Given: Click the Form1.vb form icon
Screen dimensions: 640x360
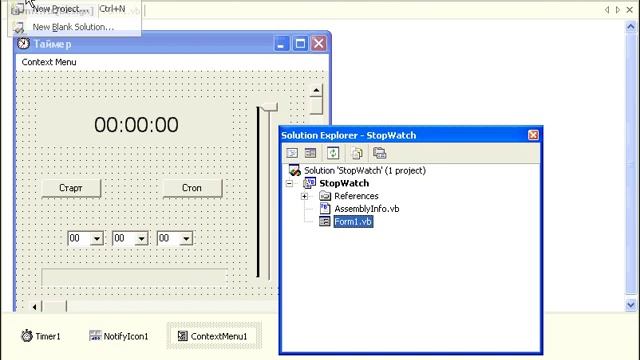Looking at the screenshot, I should pyautogui.click(x=325, y=222).
